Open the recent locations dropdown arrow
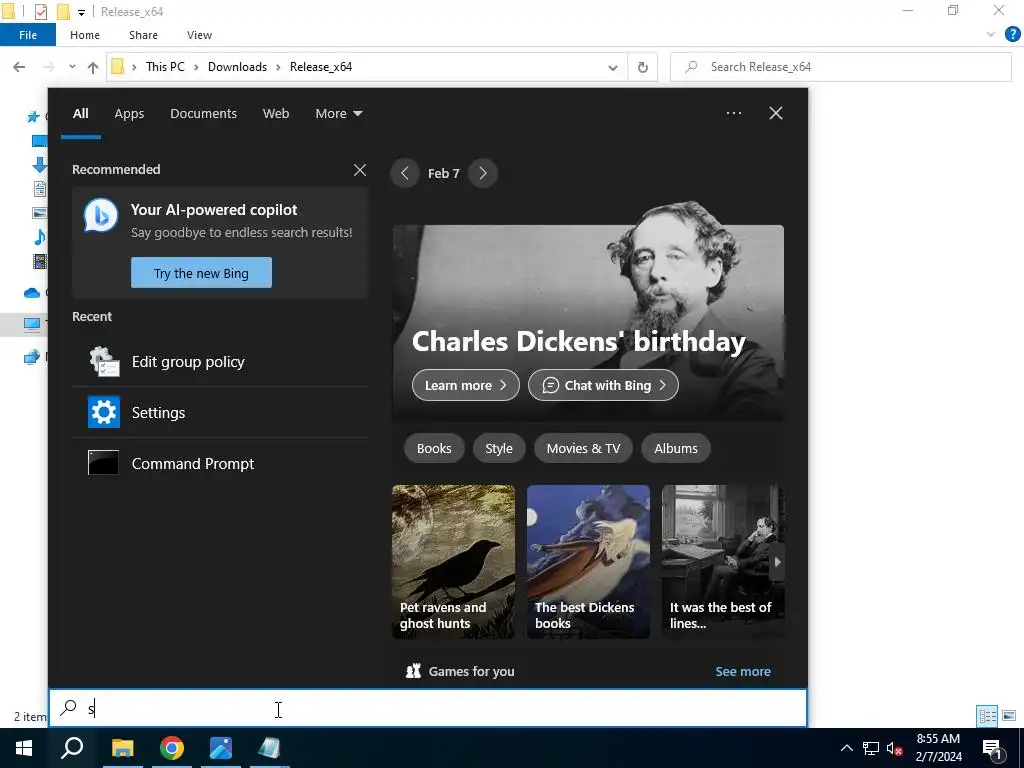This screenshot has height=768, width=1024. 72,67
